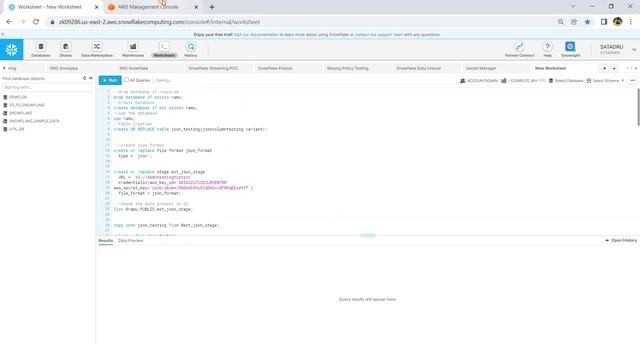Viewport: 640px width, 360px height.
Task: Open the Data Marketplace icon
Action: click(97, 49)
